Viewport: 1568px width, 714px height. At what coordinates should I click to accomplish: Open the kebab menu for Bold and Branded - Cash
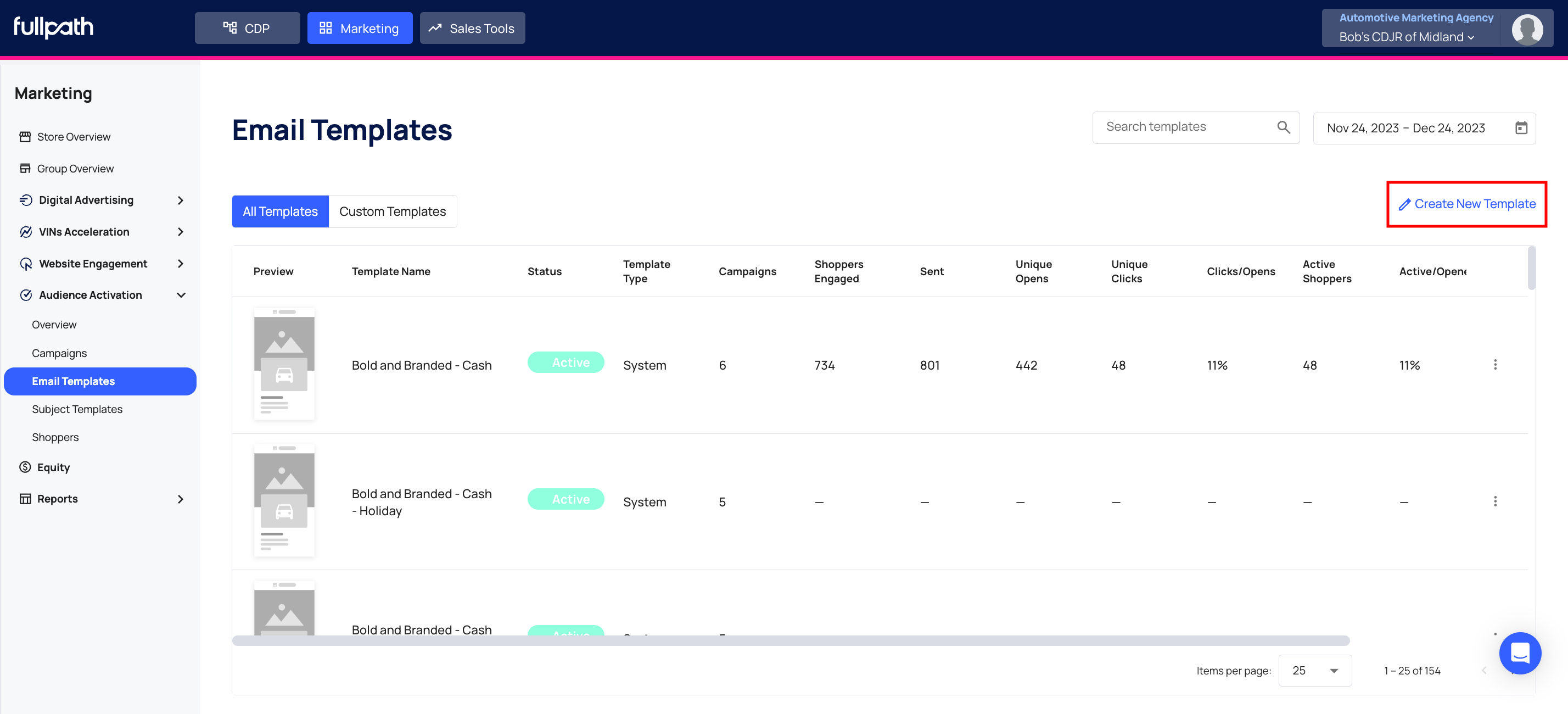tap(1496, 365)
